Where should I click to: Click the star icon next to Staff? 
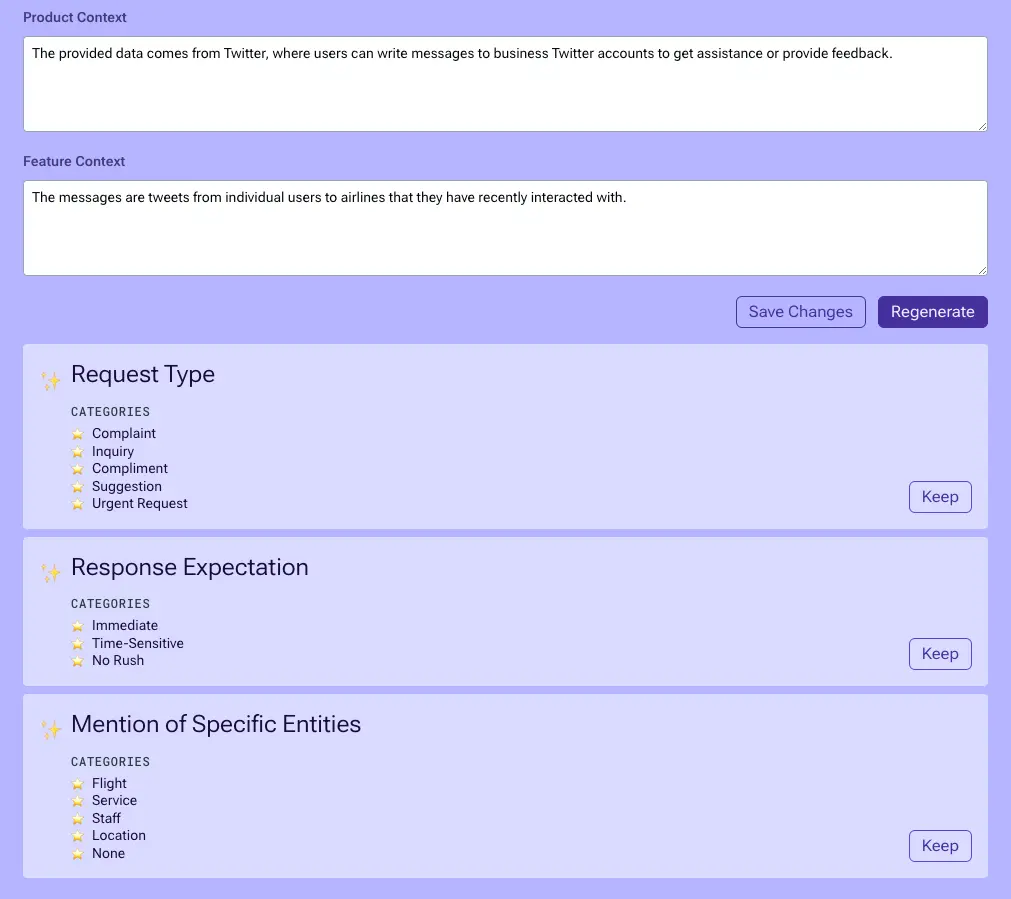point(78,819)
